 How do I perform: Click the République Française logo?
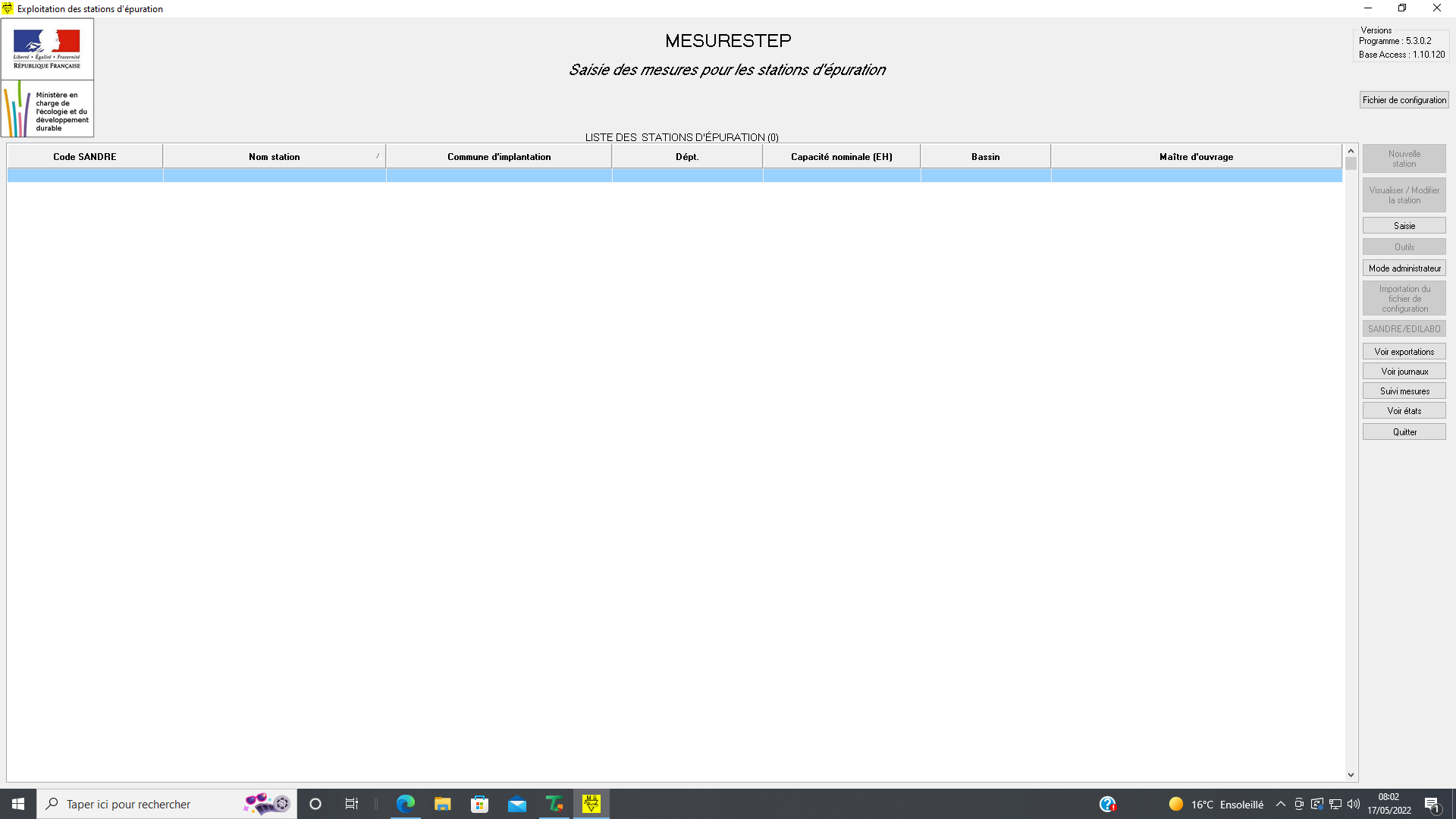(x=47, y=49)
